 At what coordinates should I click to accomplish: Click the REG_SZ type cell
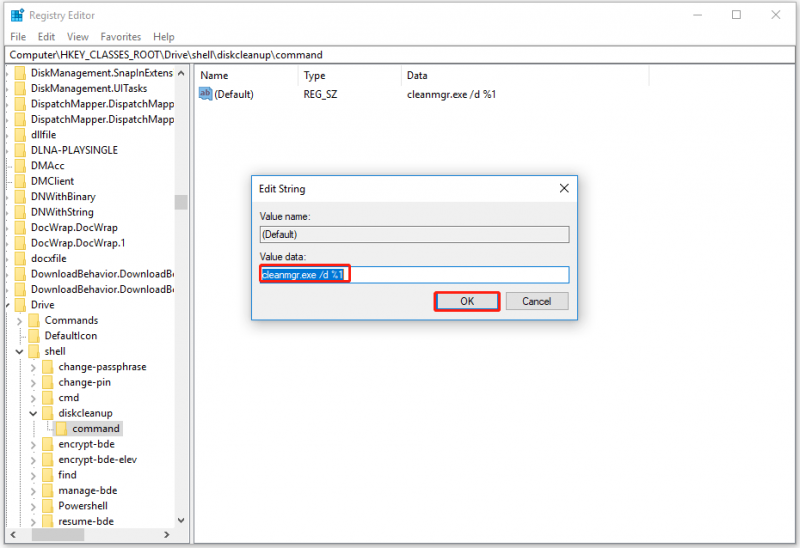pos(320,94)
